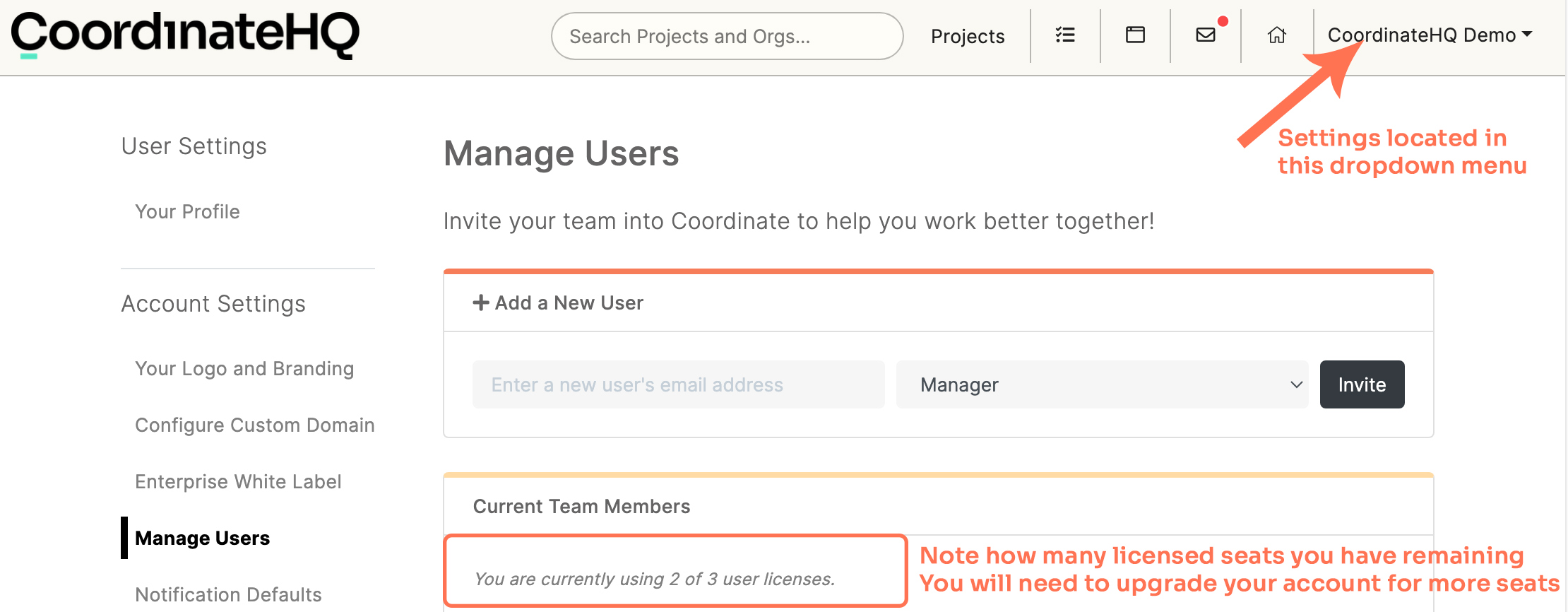The height and width of the screenshot is (612, 1568).
Task: Open the CoordinateHQ Demo account dropdown
Action: coord(1430,35)
